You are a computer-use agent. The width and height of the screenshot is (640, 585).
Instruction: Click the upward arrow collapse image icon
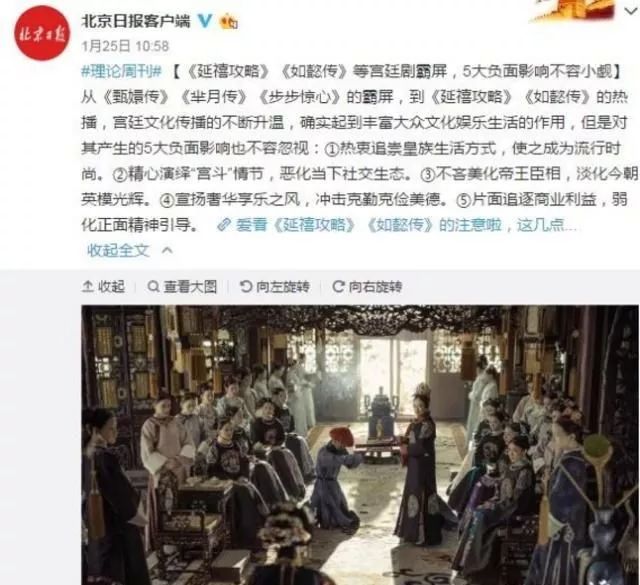[x=87, y=286]
